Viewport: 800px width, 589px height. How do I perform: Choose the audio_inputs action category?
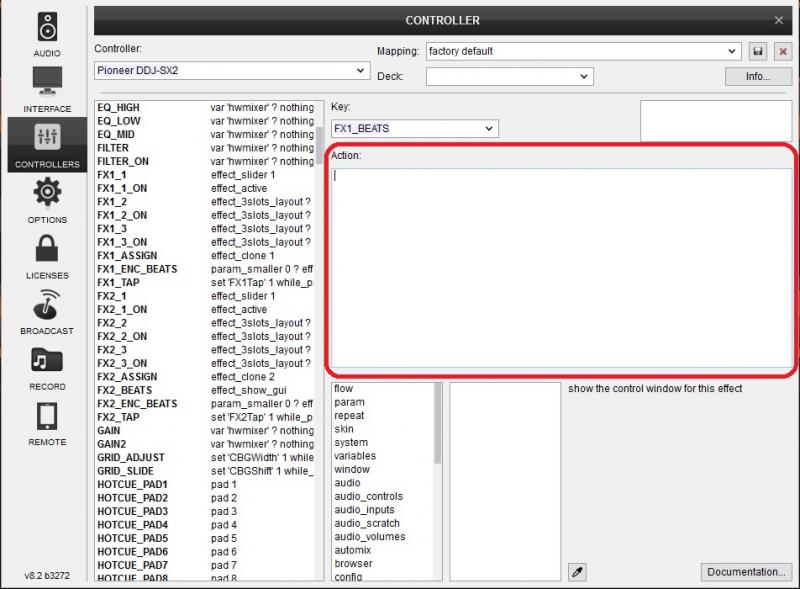383,509
